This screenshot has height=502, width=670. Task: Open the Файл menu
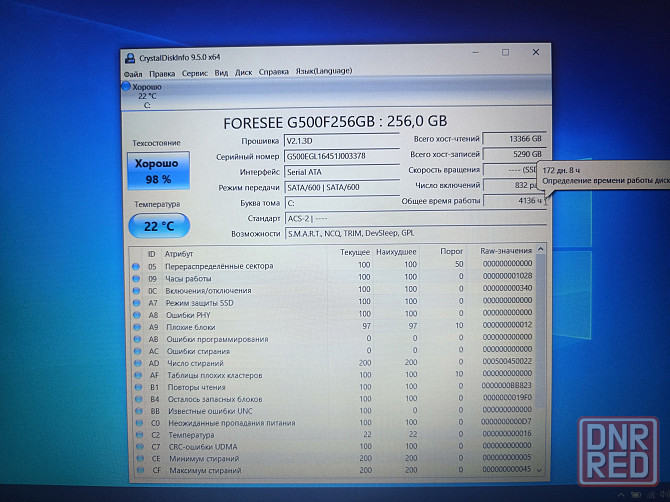pyautogui.click(x=133, y=74)
